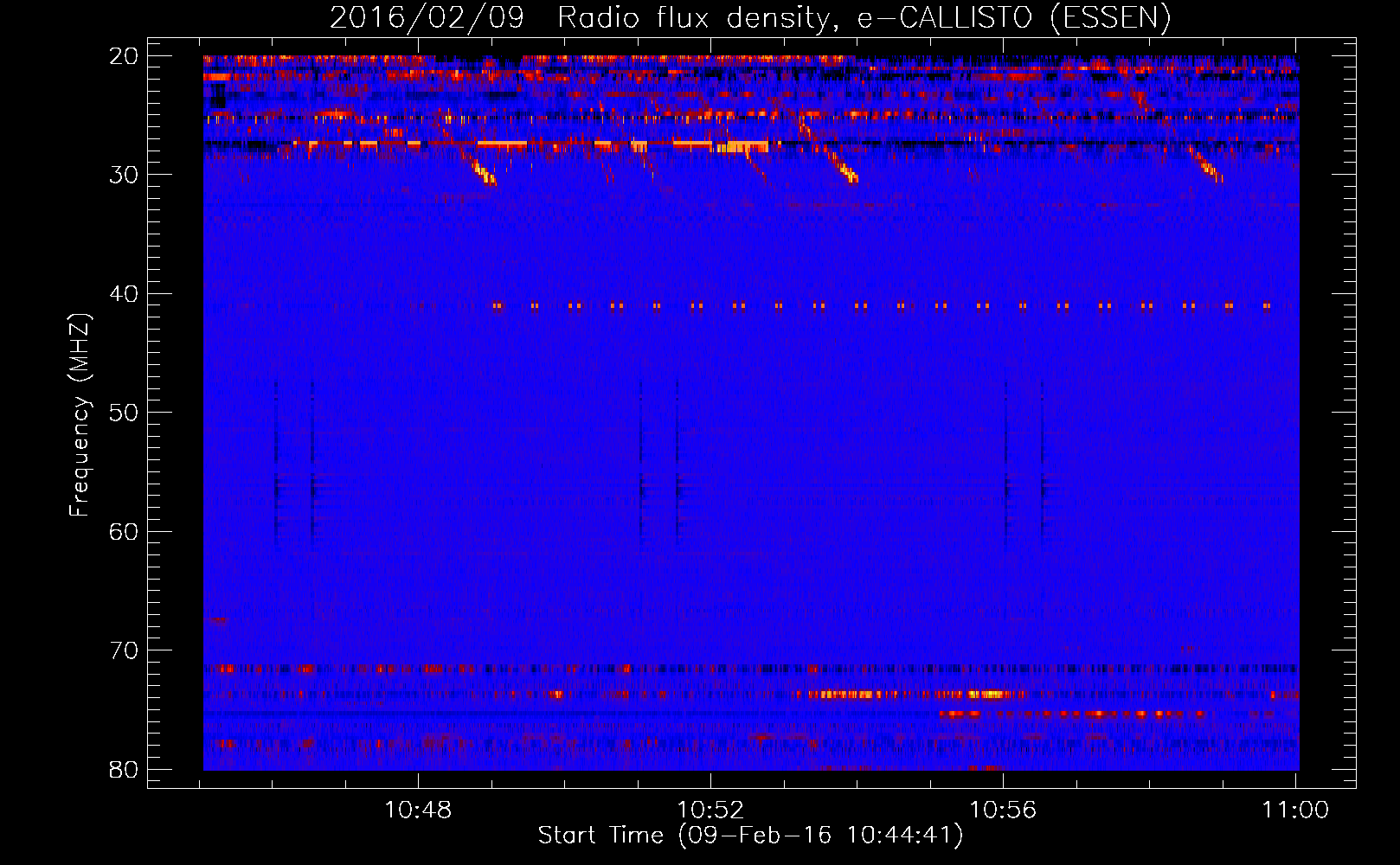Click the 11:00 time tick label
Image resolution: width=1400 pixels, height=865 pixels.
tap(1295, 811)
